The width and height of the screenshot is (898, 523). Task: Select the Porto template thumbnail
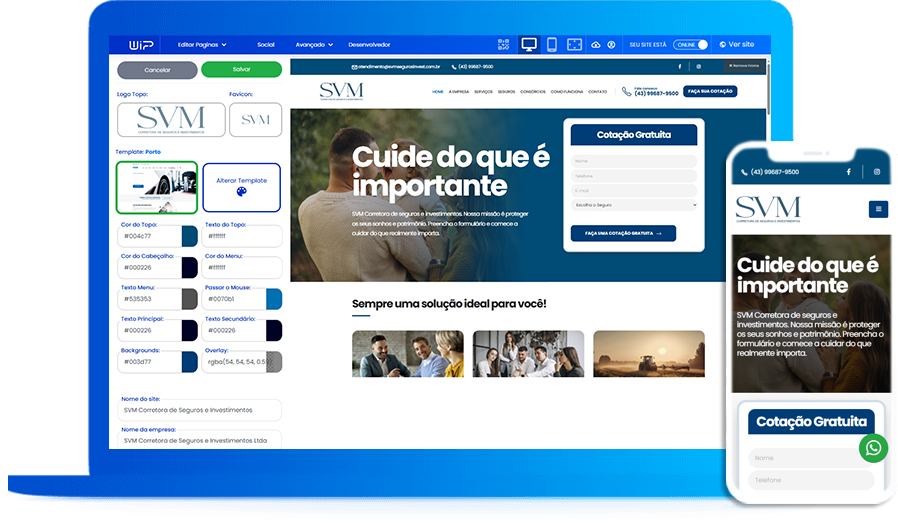click(157, 187)
